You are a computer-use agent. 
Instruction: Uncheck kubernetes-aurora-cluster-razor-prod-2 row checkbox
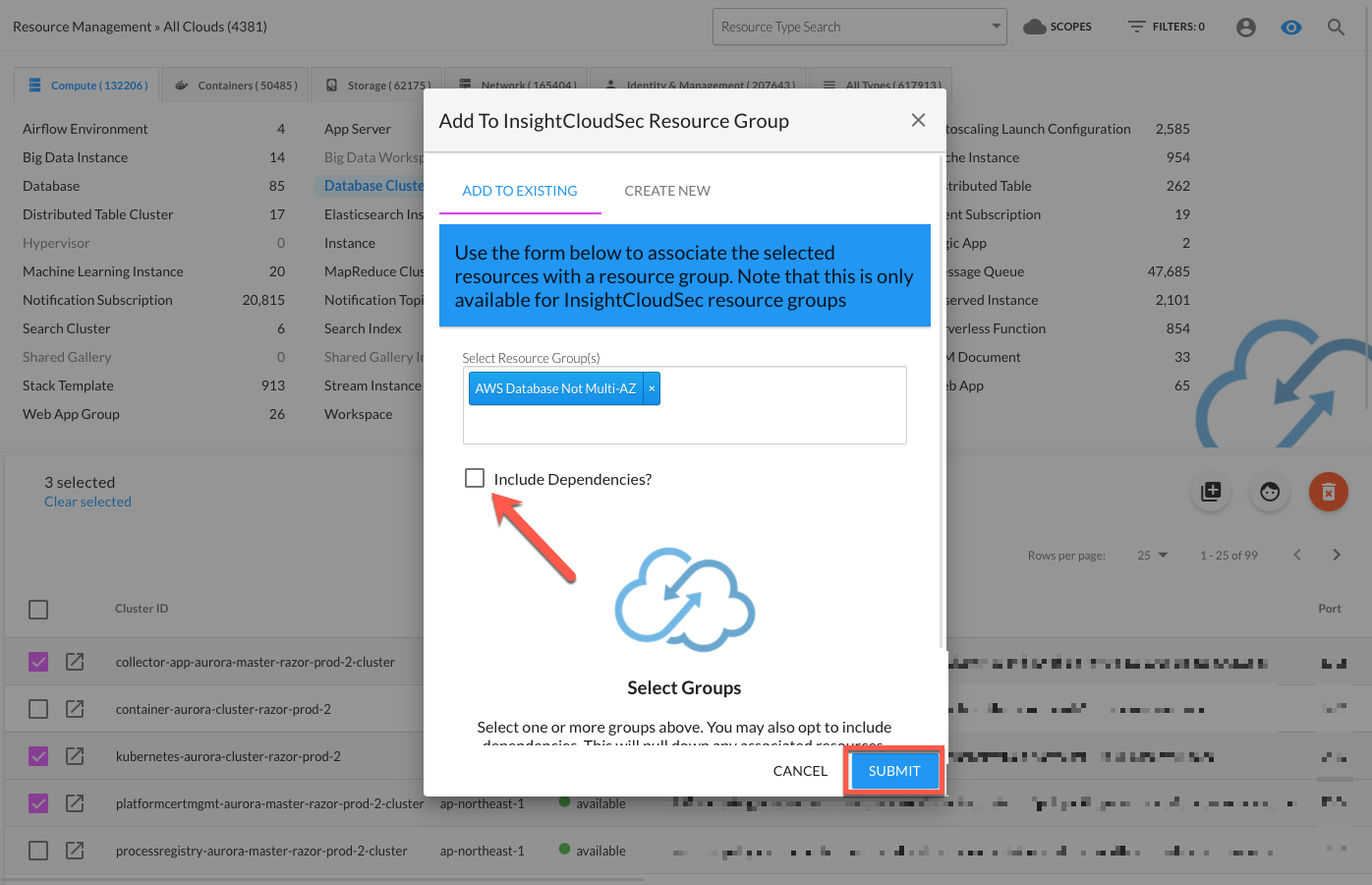[x=38, y=756]
